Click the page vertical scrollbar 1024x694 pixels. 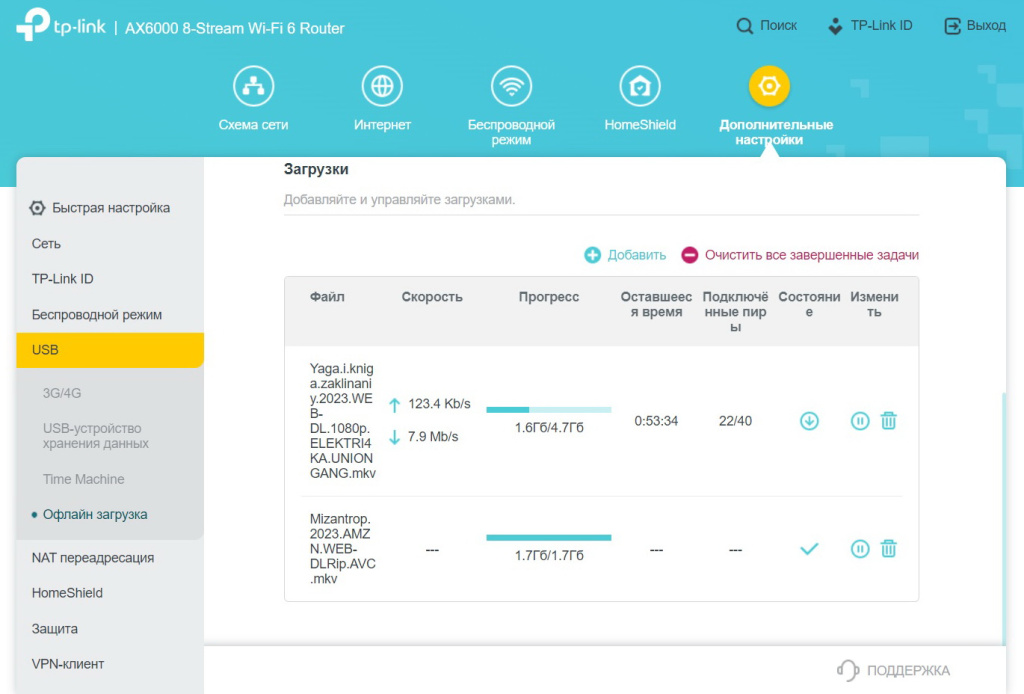(x=1004, y=518)
